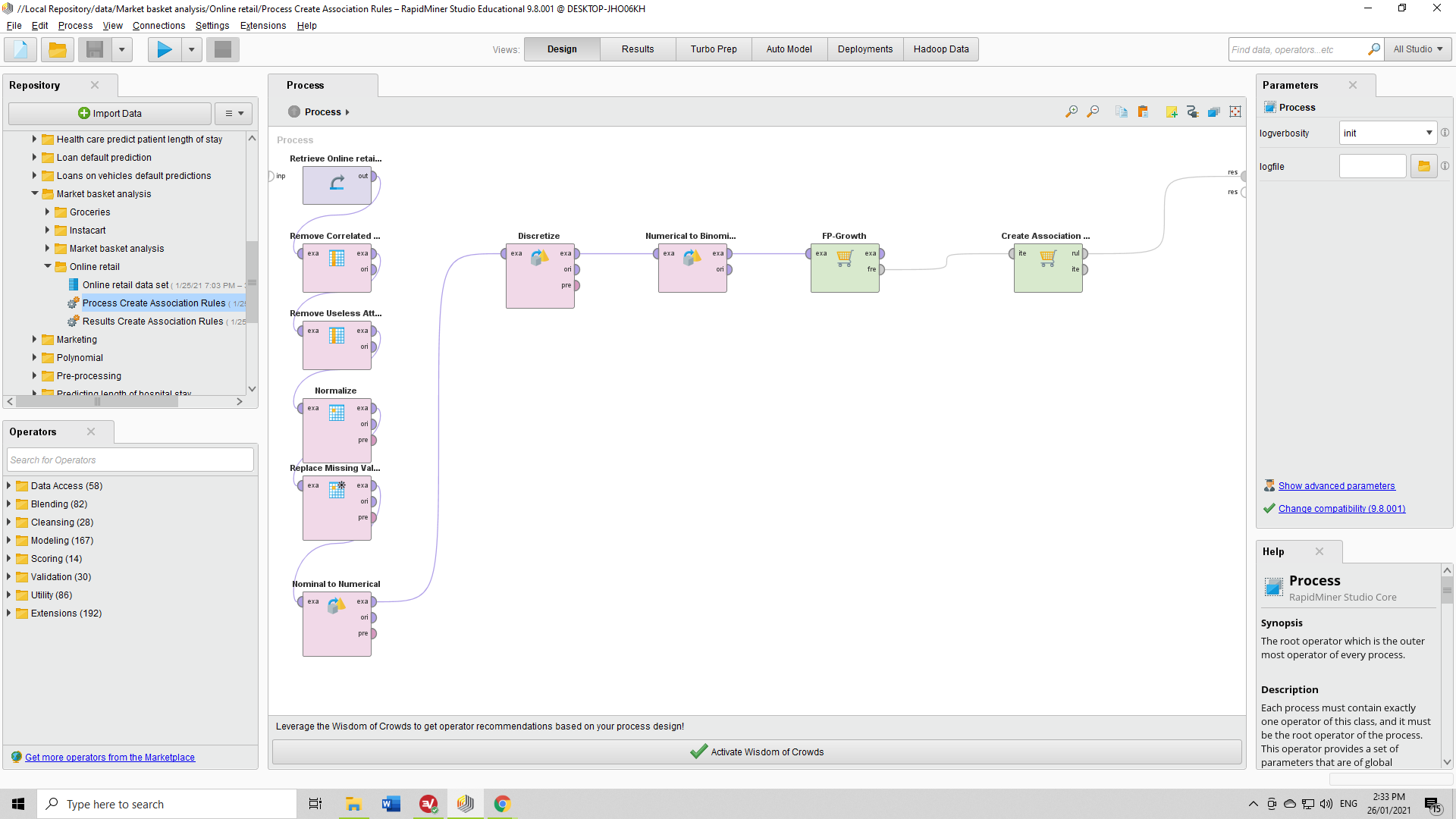The width and height of the screenshot is (1456, 819).
Task: Paste operators using the clipboard icon
Action: [1143, 112]
